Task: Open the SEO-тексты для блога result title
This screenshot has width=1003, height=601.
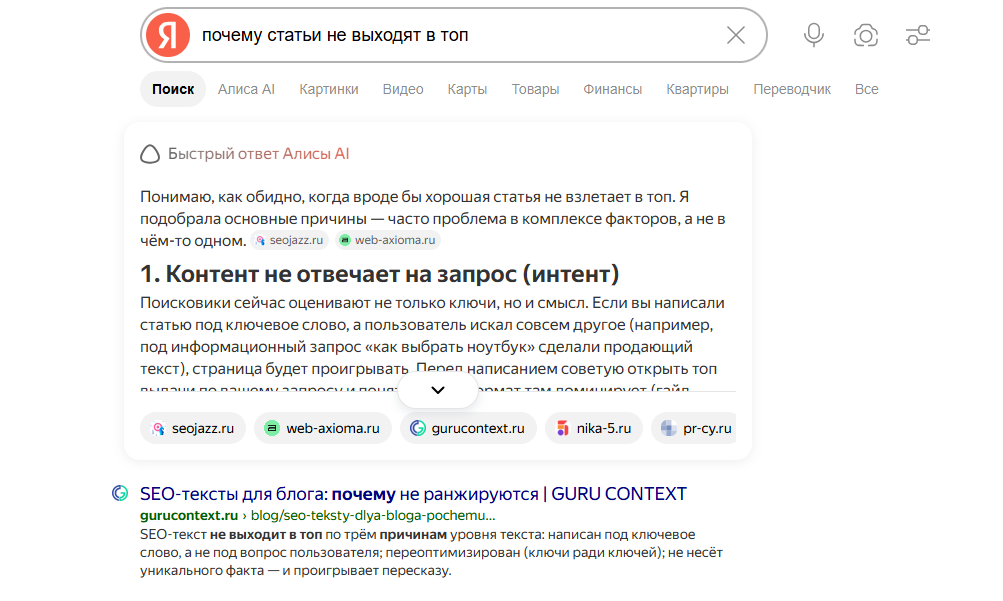Action: (x=413, y=494)
